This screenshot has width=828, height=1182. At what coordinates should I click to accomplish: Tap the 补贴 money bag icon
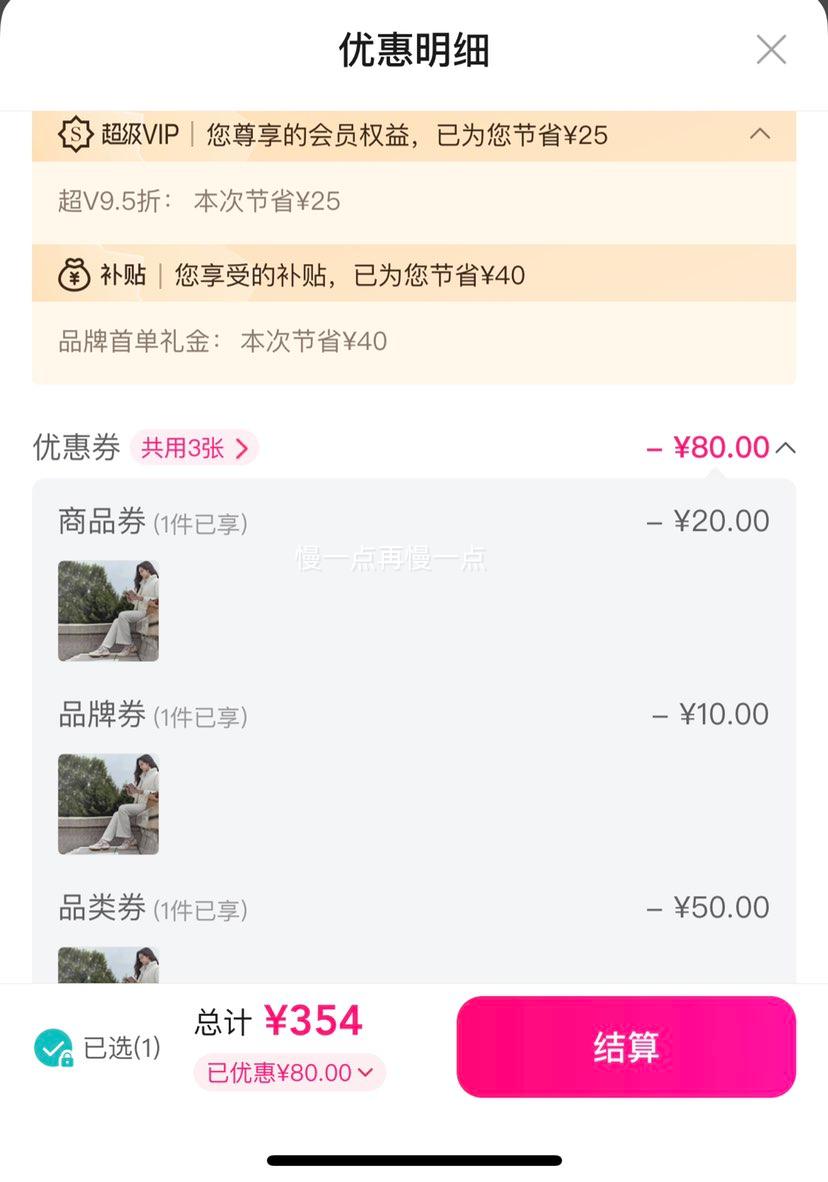pyautogui.click(x=74, y=274)
